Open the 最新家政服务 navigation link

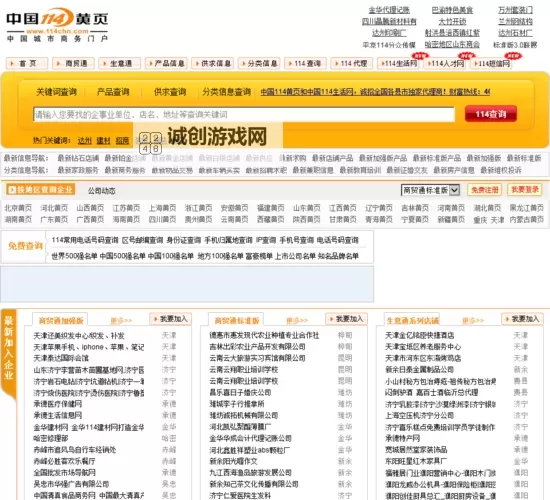click(x=78, y=171)
